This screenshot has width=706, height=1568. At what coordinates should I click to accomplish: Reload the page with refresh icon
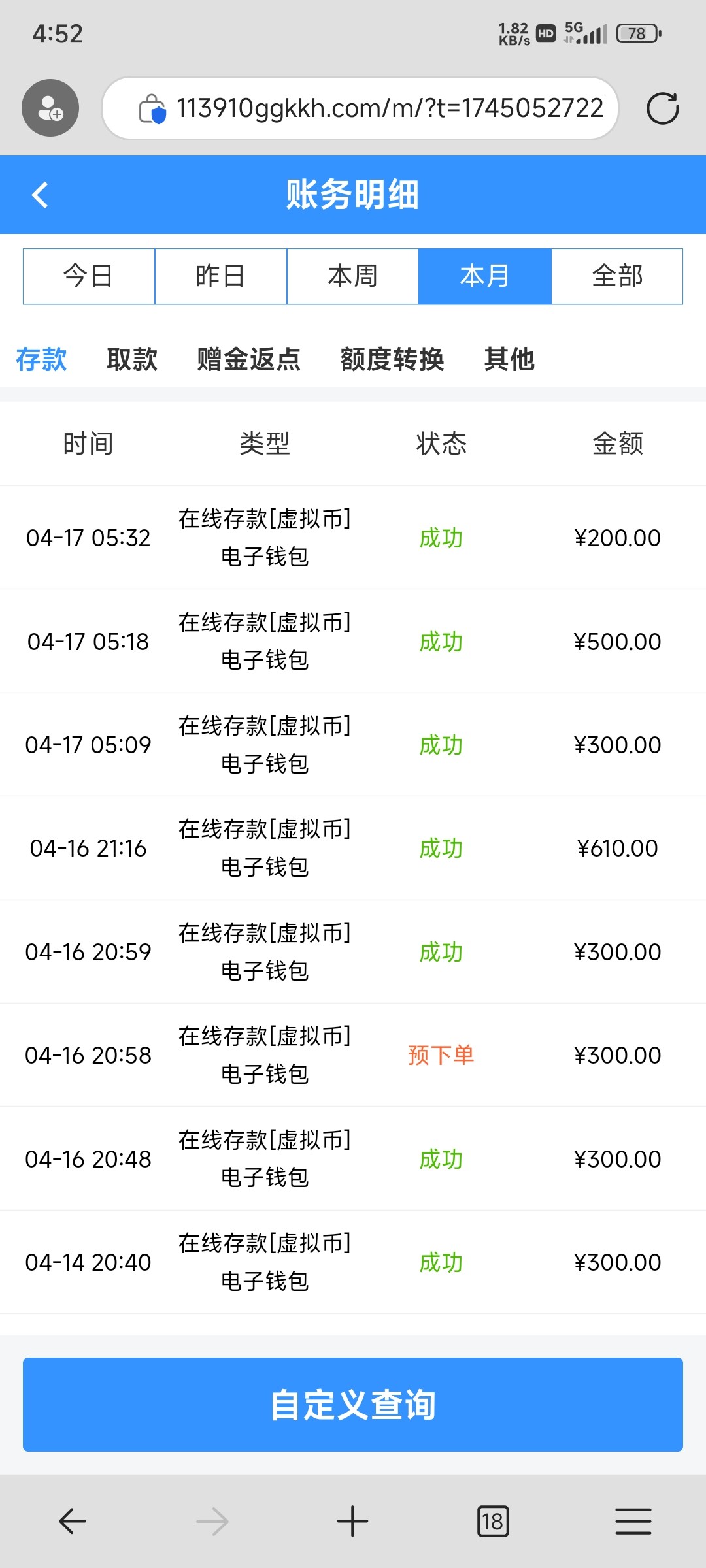[x=662, y=108]
